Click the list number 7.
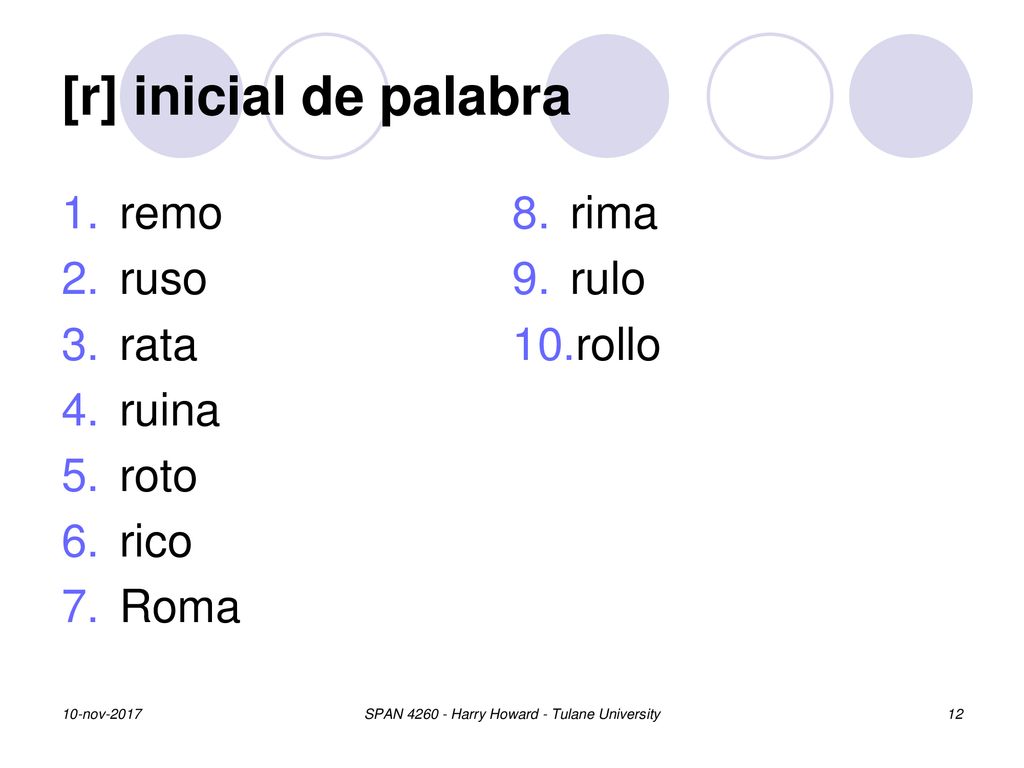Image resolution: width=1024 pixels, height=768 pixels. click(x=80, y=607)
